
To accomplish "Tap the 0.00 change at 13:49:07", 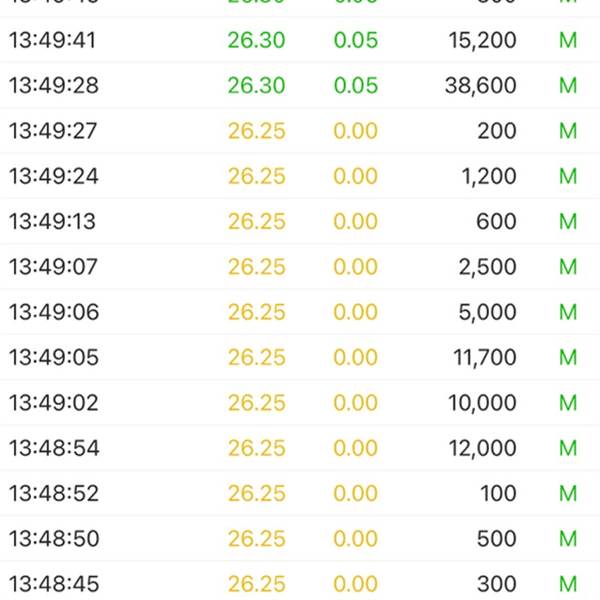I will tap(356, 267).
